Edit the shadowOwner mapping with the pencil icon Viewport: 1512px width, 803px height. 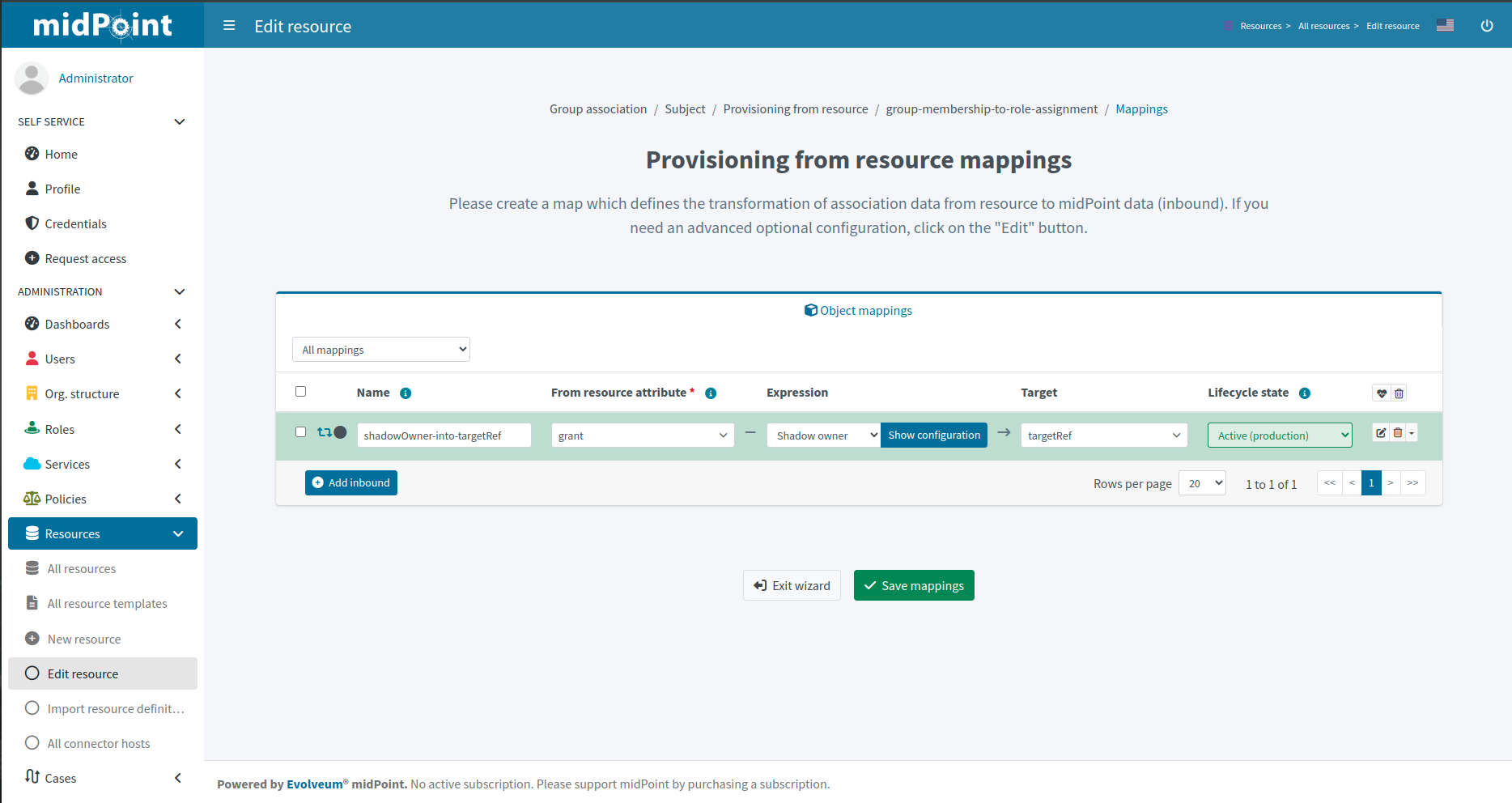click(1380, 432)
